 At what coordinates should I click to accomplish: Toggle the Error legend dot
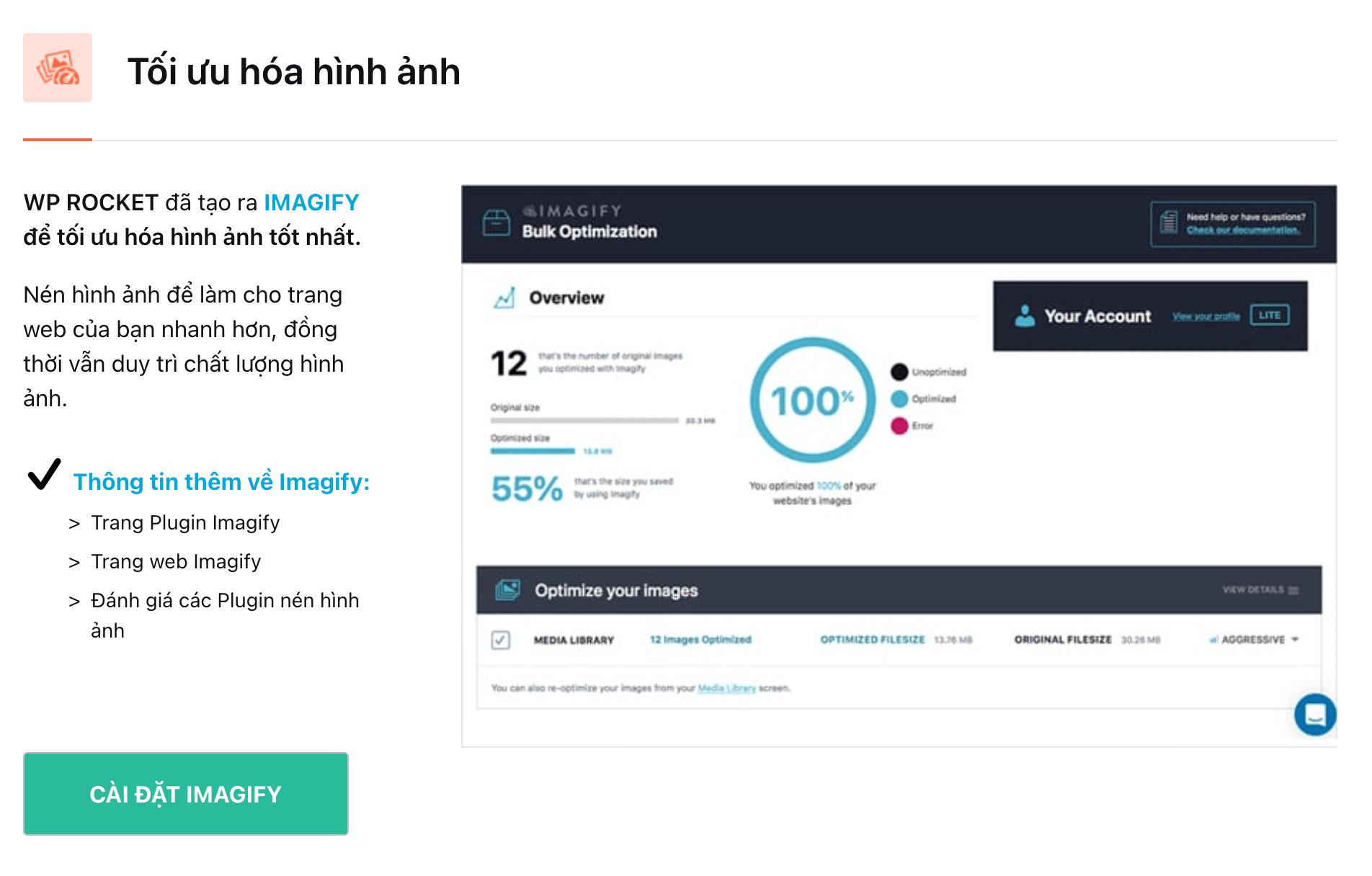coord(899,426)
